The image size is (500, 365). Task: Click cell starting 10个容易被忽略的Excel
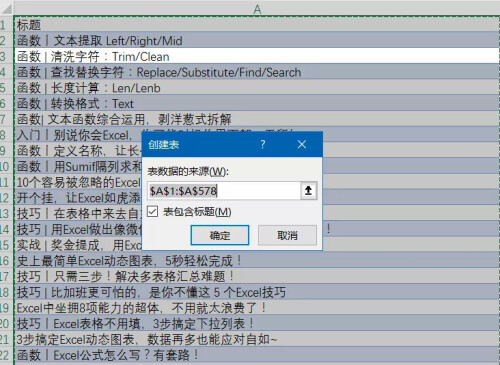point(78,182)
